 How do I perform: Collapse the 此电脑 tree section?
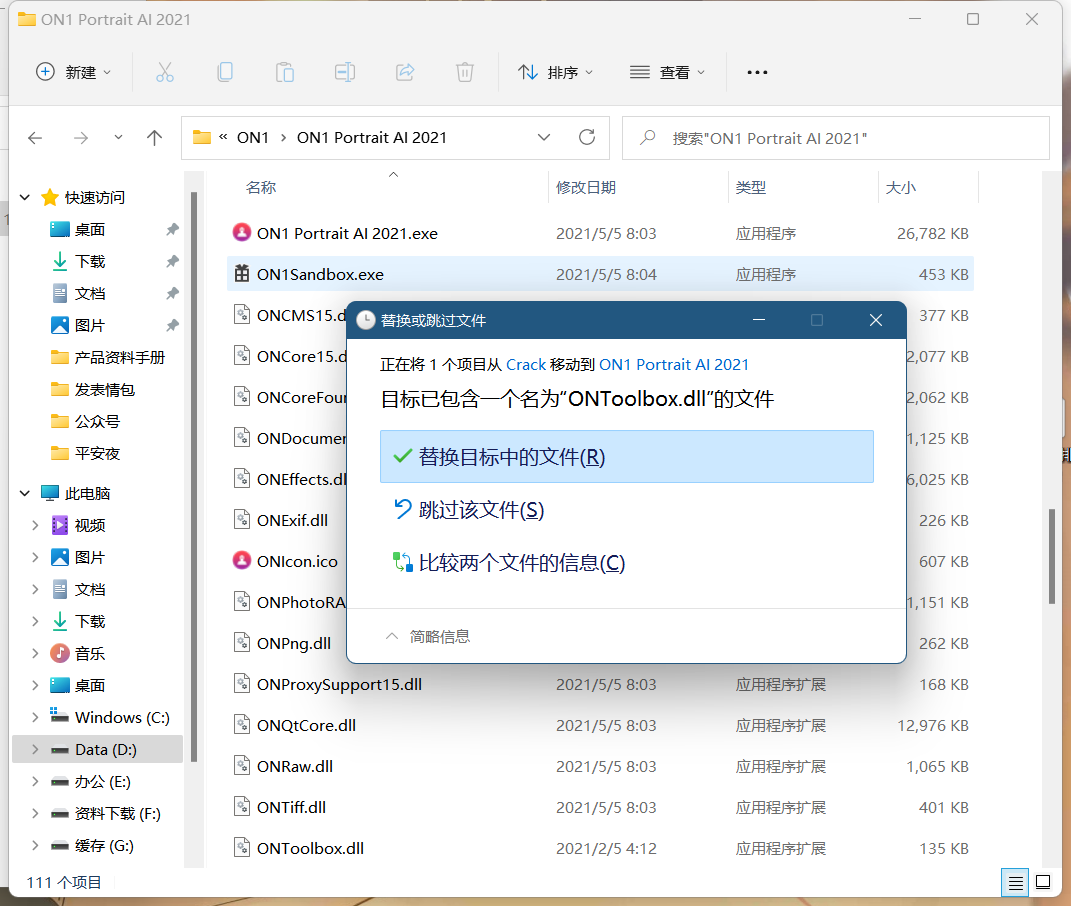tap(25, 493)
